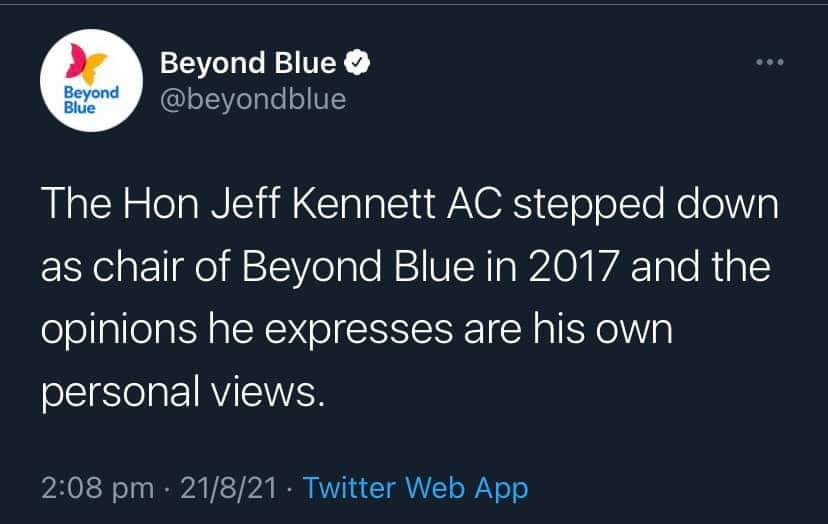Viewport: 828px width, 524px height.
Task: Click the words stepped down in the tweet
Action: (646, 205)
